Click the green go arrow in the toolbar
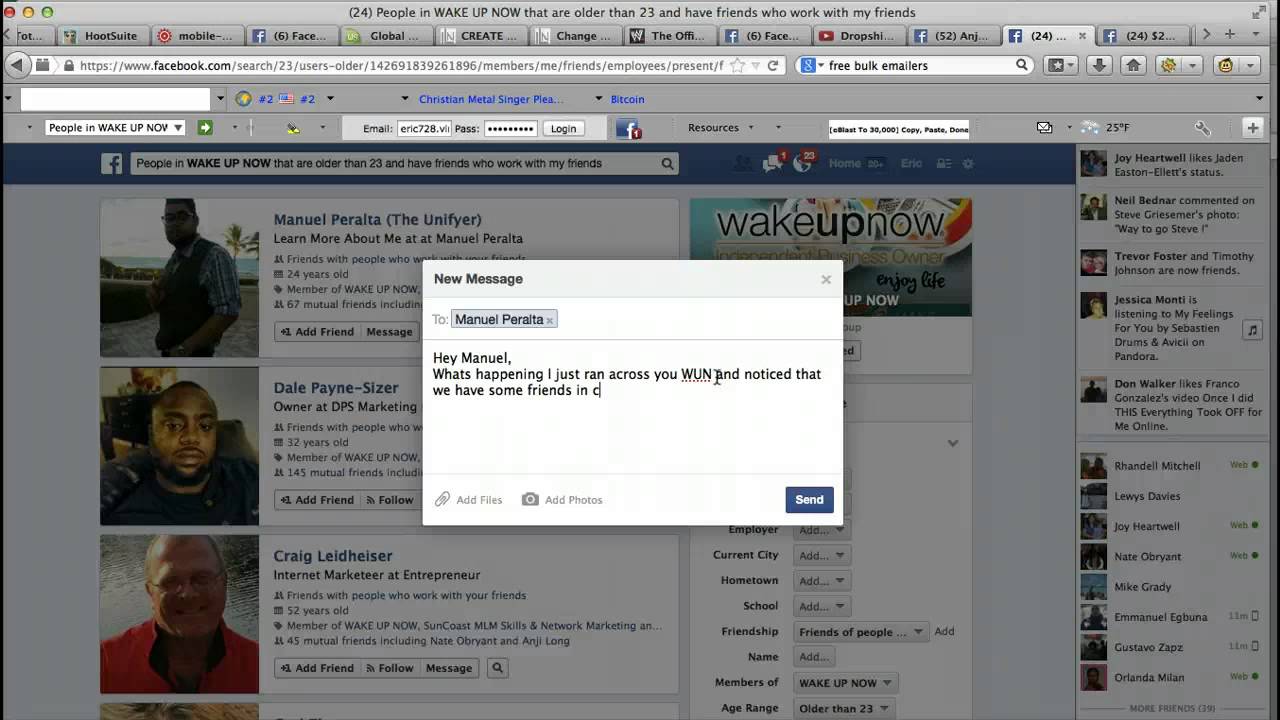 (204, 127)
